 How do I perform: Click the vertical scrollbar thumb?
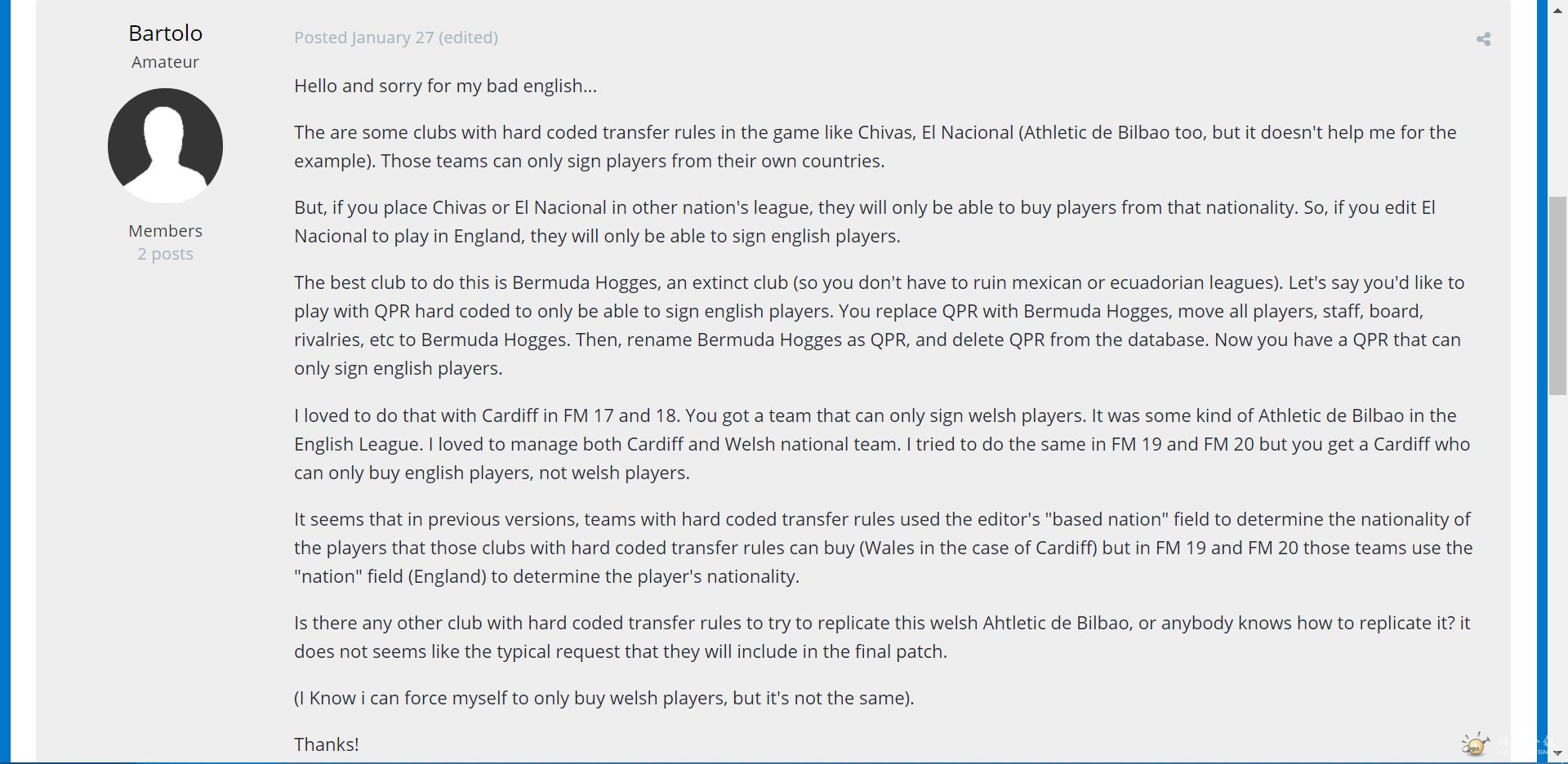1557,295
